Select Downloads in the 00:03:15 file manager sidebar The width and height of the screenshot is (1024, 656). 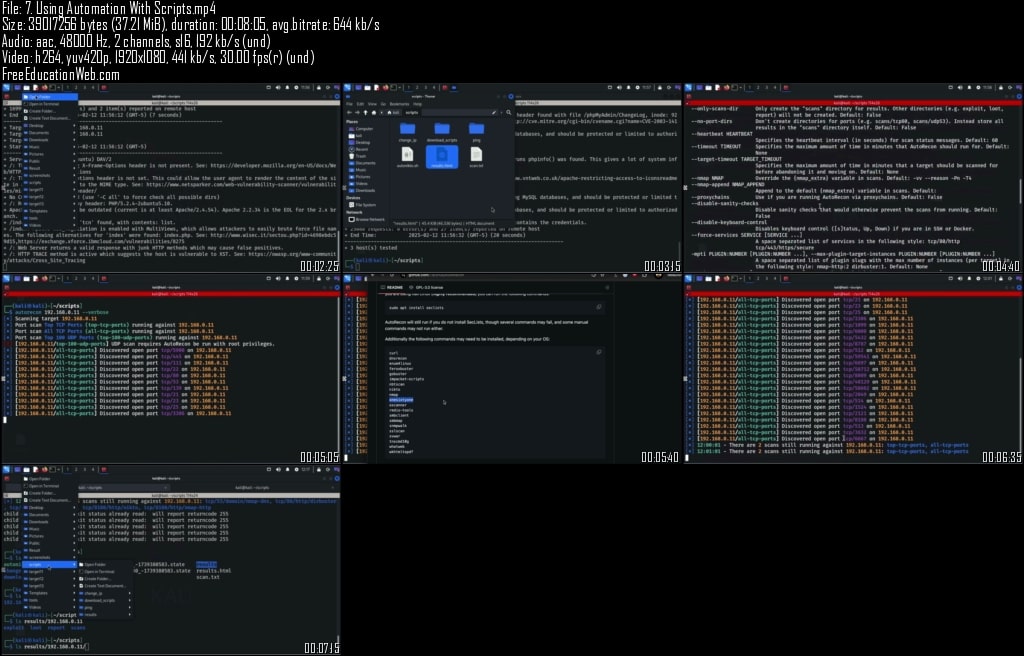[362, 190]
